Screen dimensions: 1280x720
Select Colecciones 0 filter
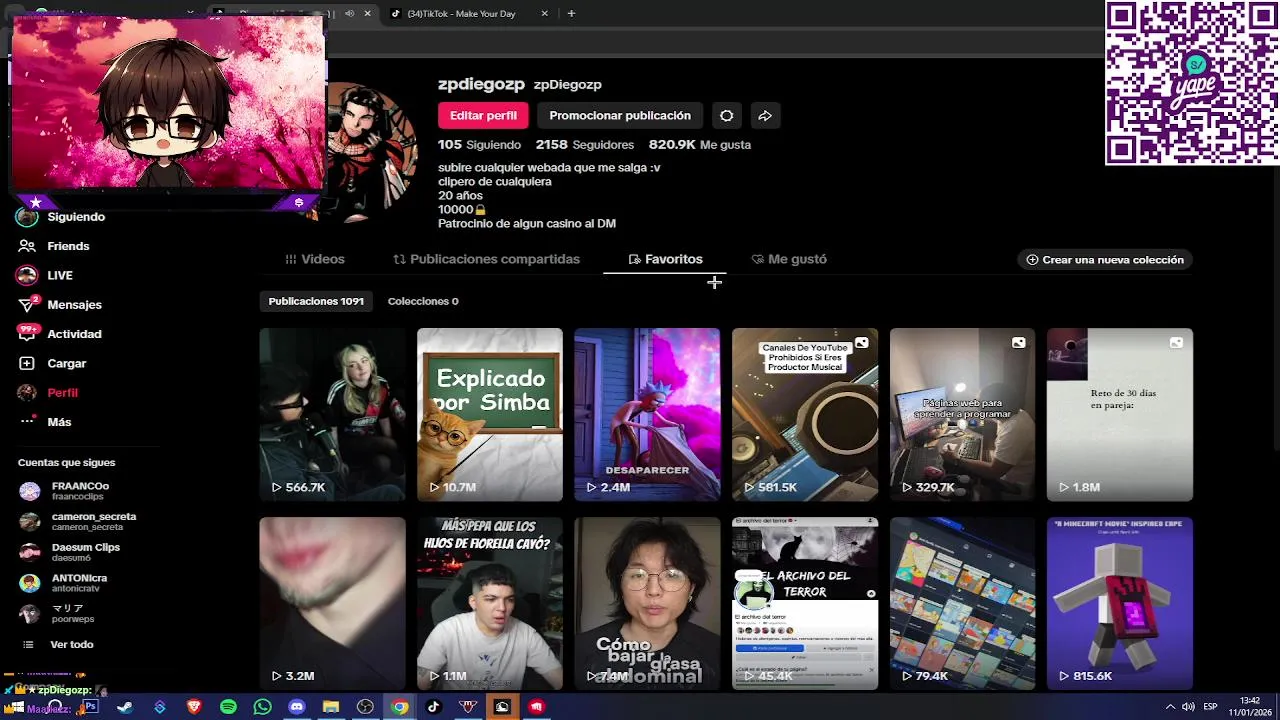[x=423, y=301]
